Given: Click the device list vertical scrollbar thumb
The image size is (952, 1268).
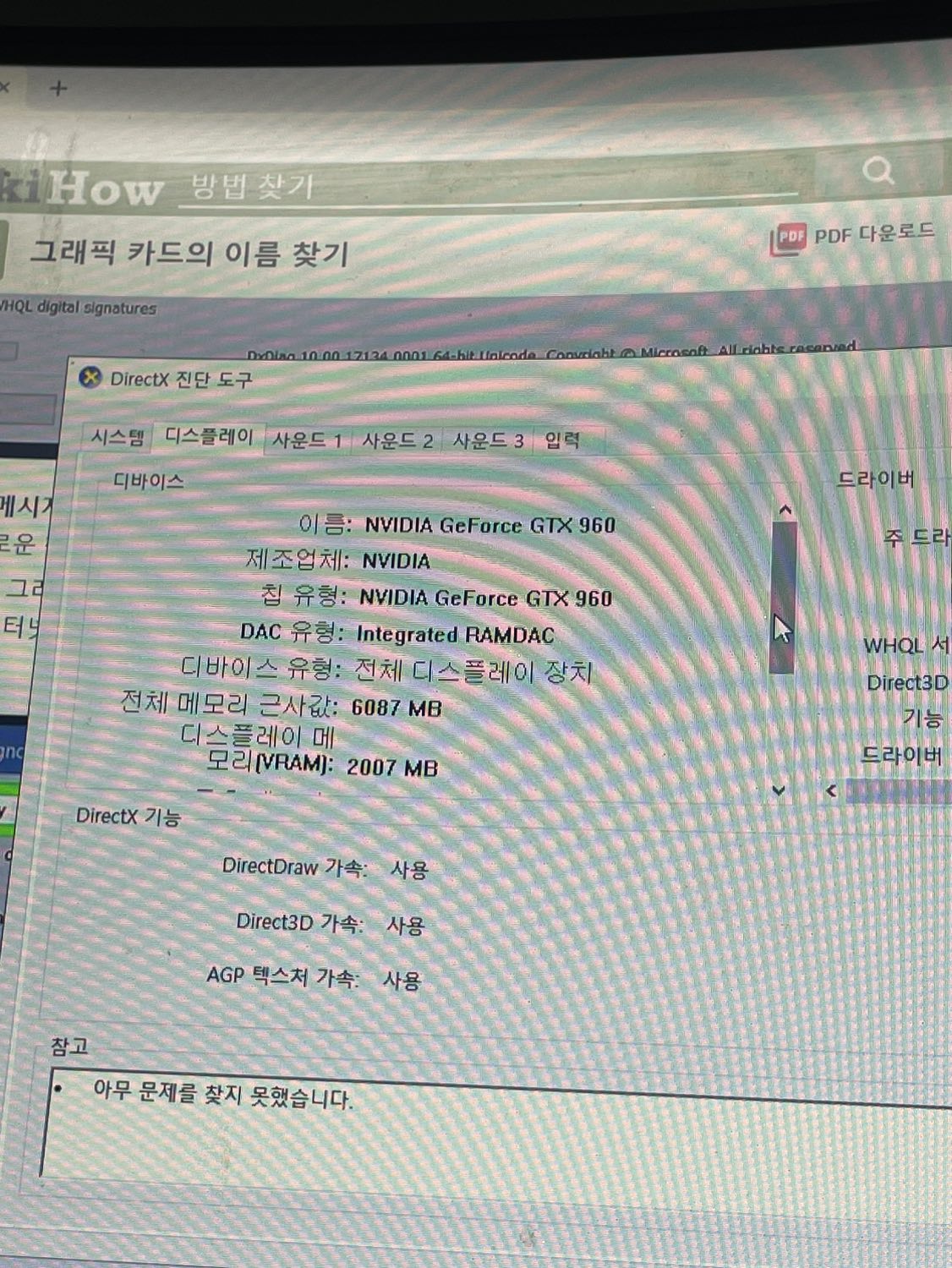Looking at the screenshot, I should click(783, 597).
